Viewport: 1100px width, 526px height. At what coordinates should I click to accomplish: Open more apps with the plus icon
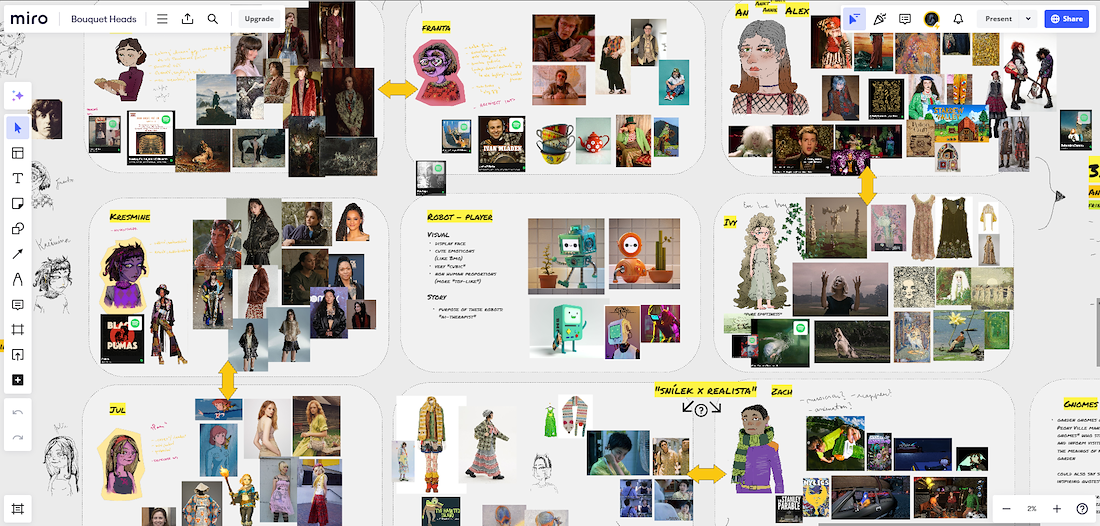(18, 380)
